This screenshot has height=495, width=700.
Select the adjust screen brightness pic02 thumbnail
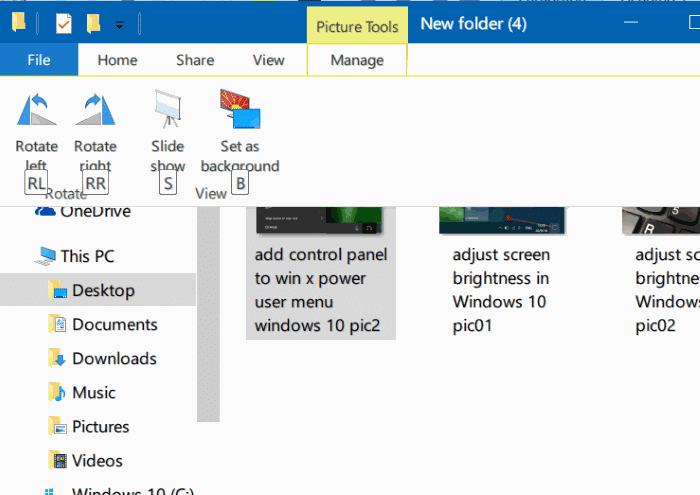coord(661,220)
